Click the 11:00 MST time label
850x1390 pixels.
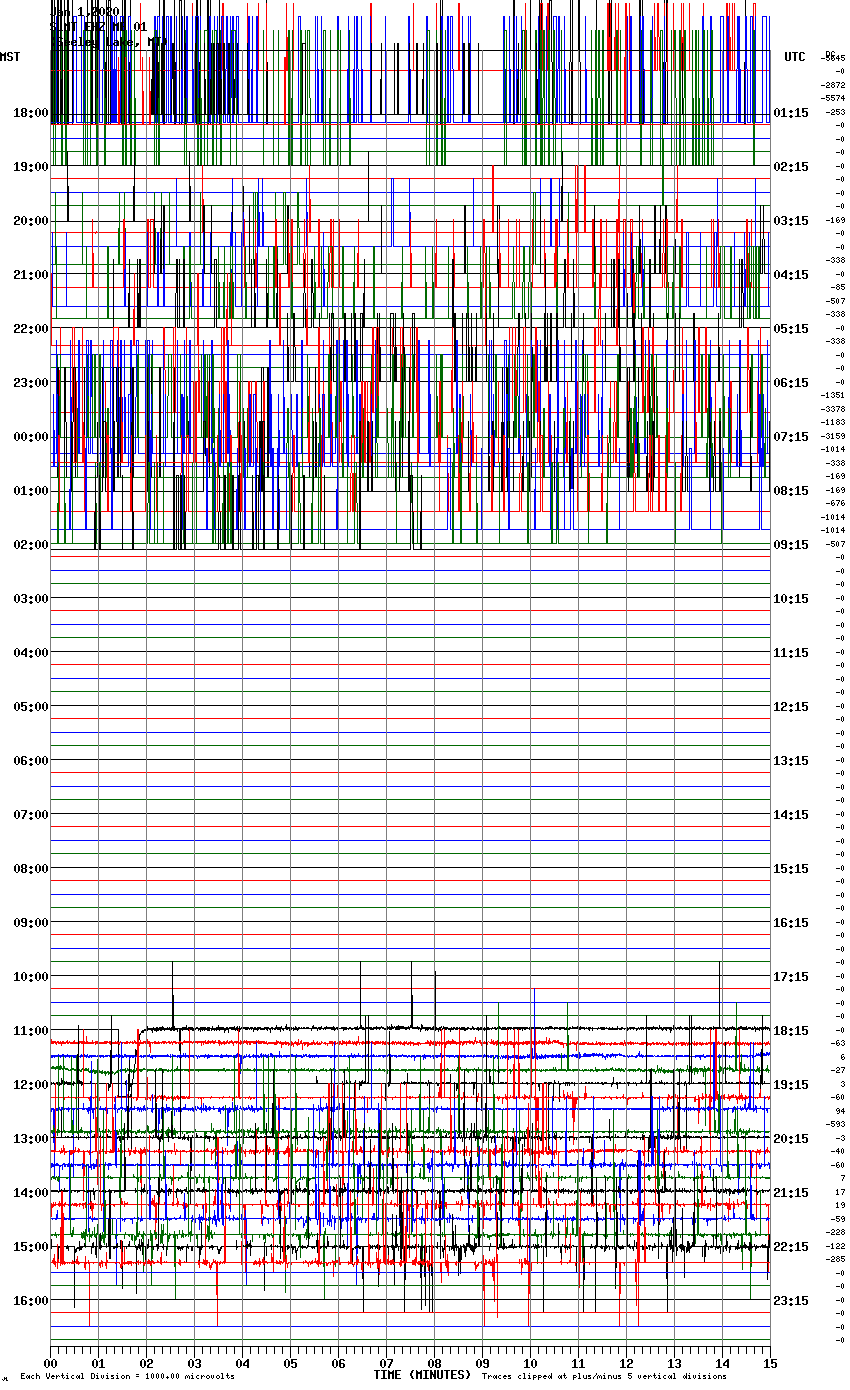coord(30,1031)
